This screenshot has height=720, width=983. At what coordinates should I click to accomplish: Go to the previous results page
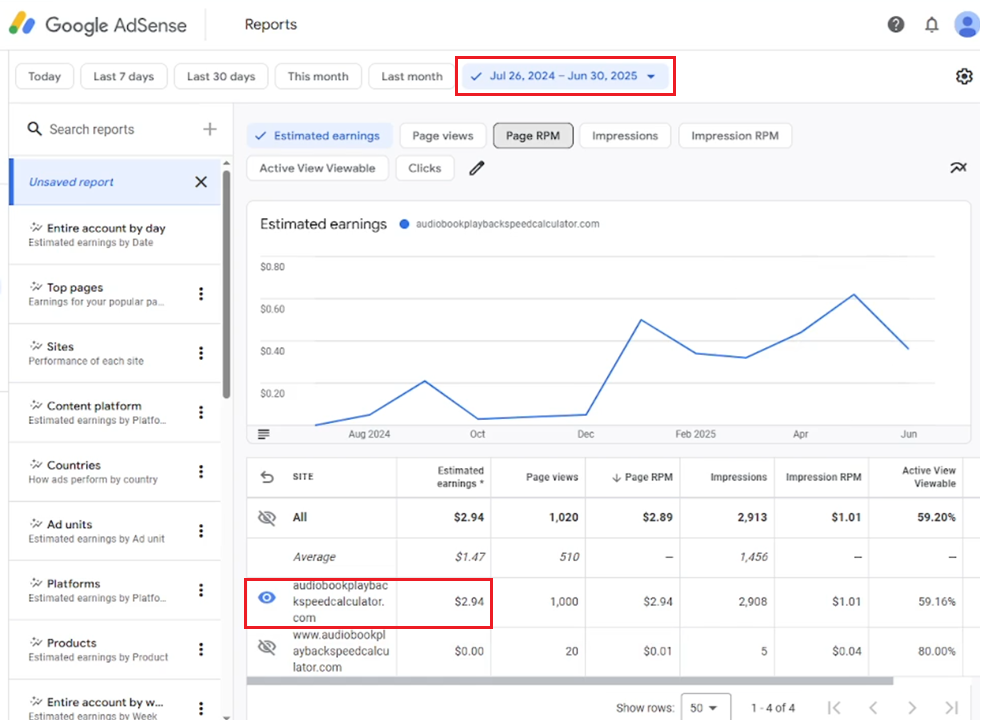coord(873,708)
